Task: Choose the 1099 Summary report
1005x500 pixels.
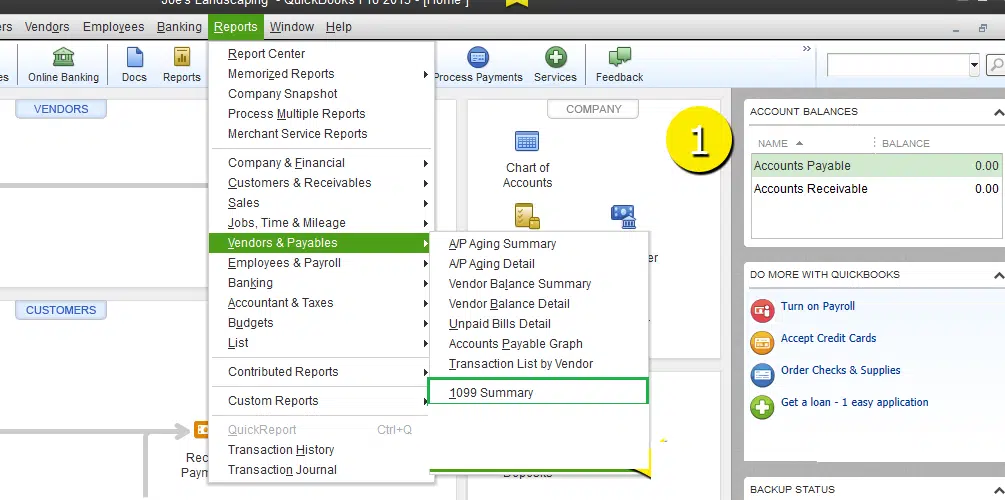Action: point(538,392)
